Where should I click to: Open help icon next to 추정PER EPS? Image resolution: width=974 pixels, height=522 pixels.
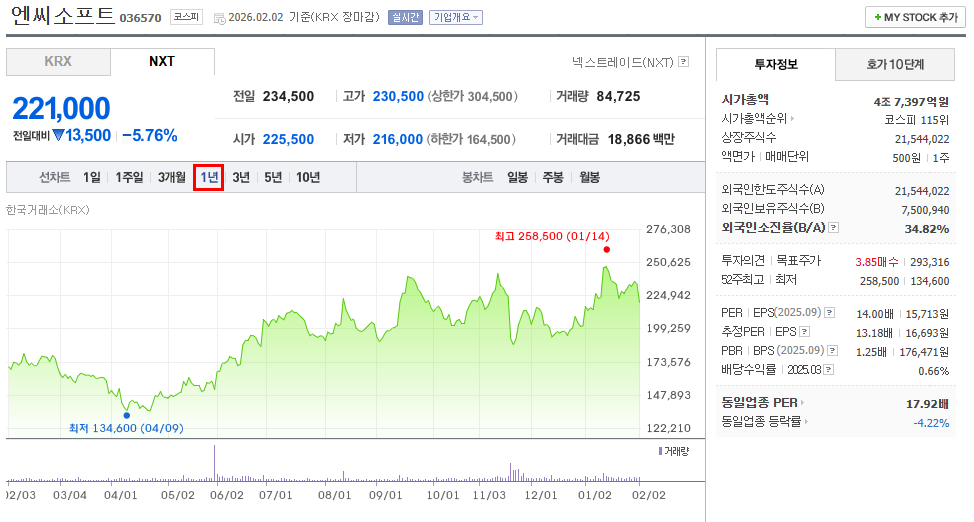pyautogui.click(x=804, y=332)
